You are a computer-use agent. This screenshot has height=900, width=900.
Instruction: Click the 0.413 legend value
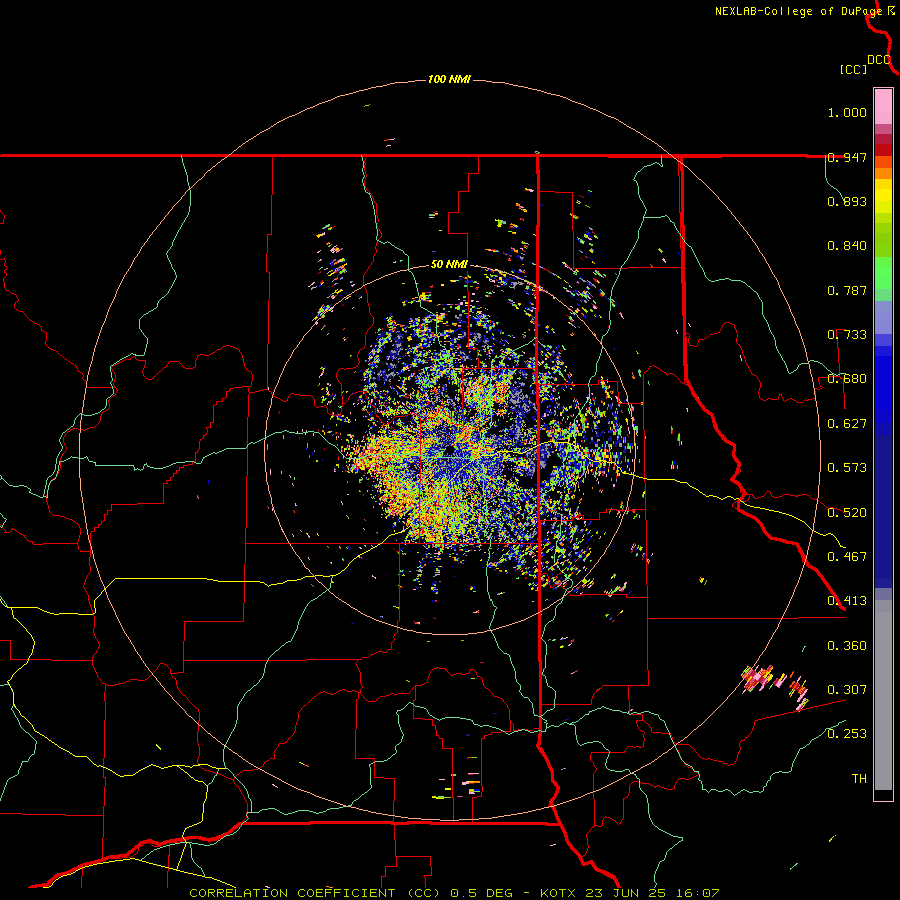[847, 601]
